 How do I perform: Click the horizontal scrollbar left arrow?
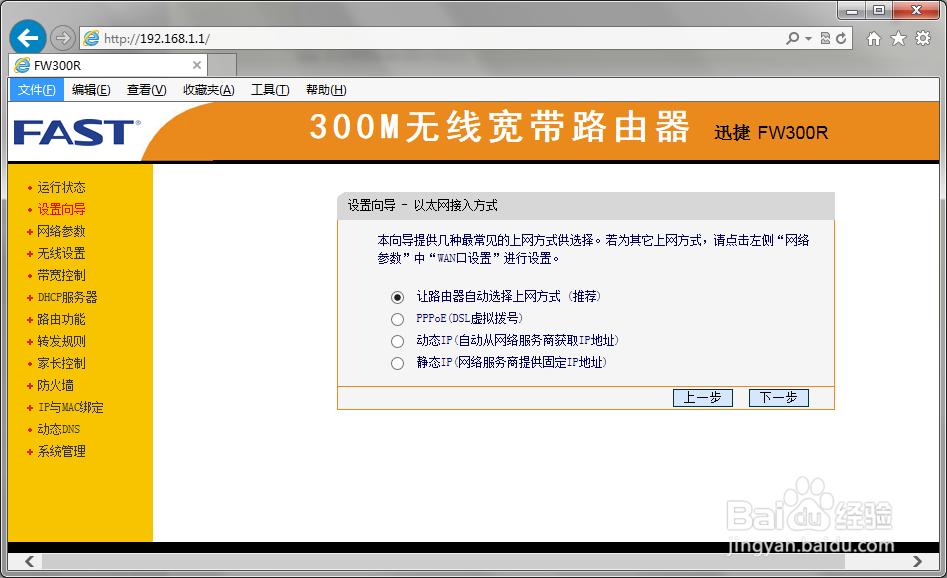29,561
